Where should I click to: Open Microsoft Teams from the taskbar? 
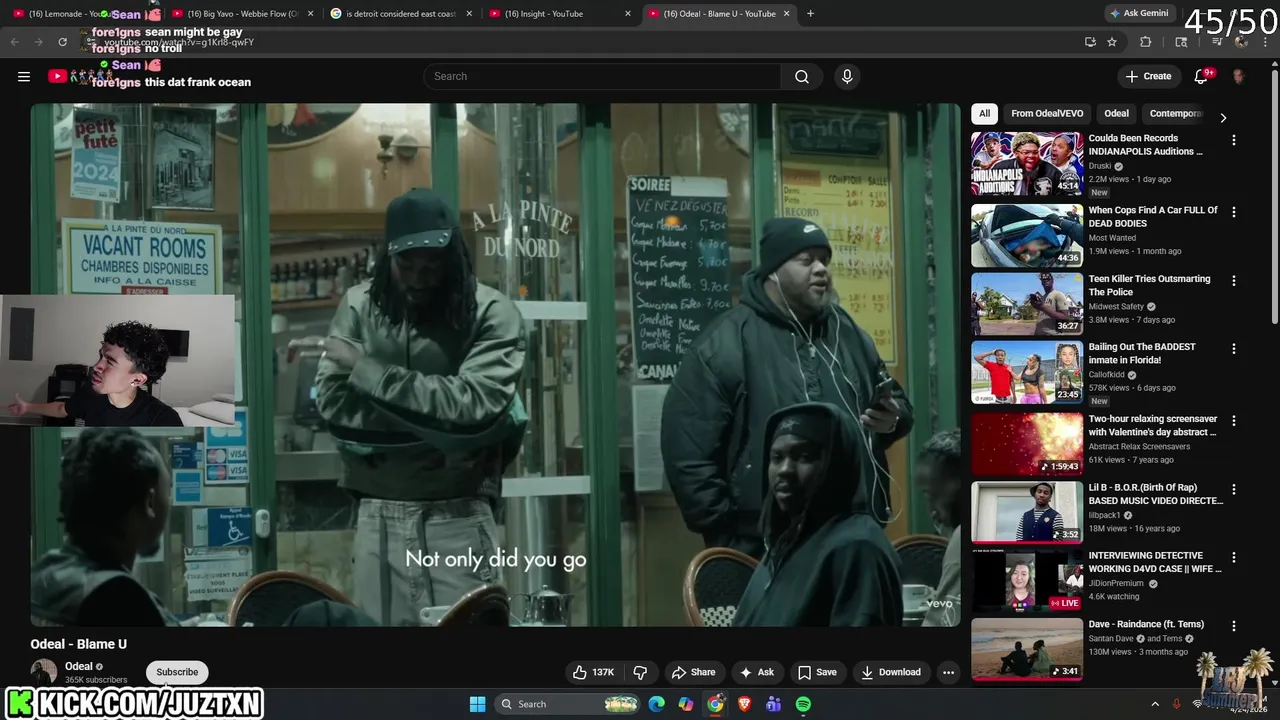[x=773, y=704]
